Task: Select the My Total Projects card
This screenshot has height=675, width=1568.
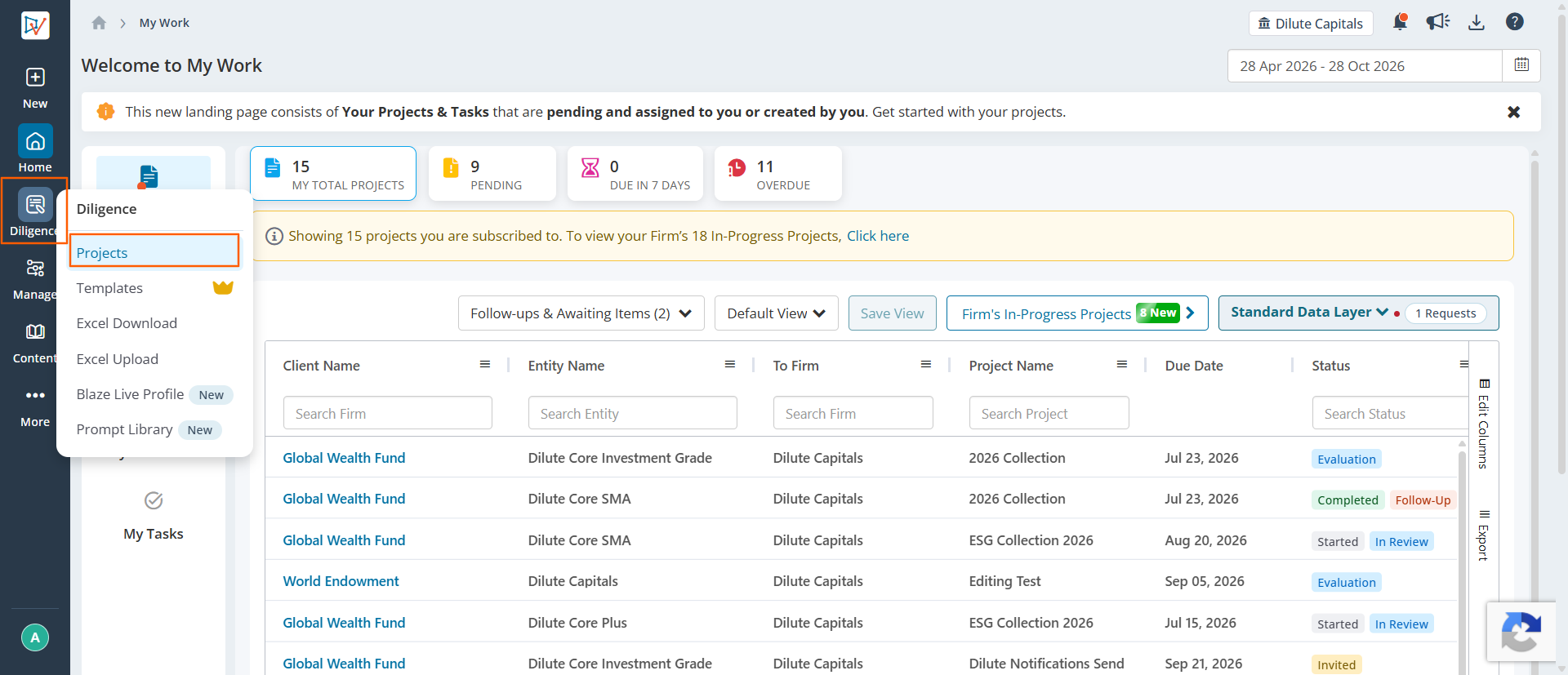Action: click(333, 174)
